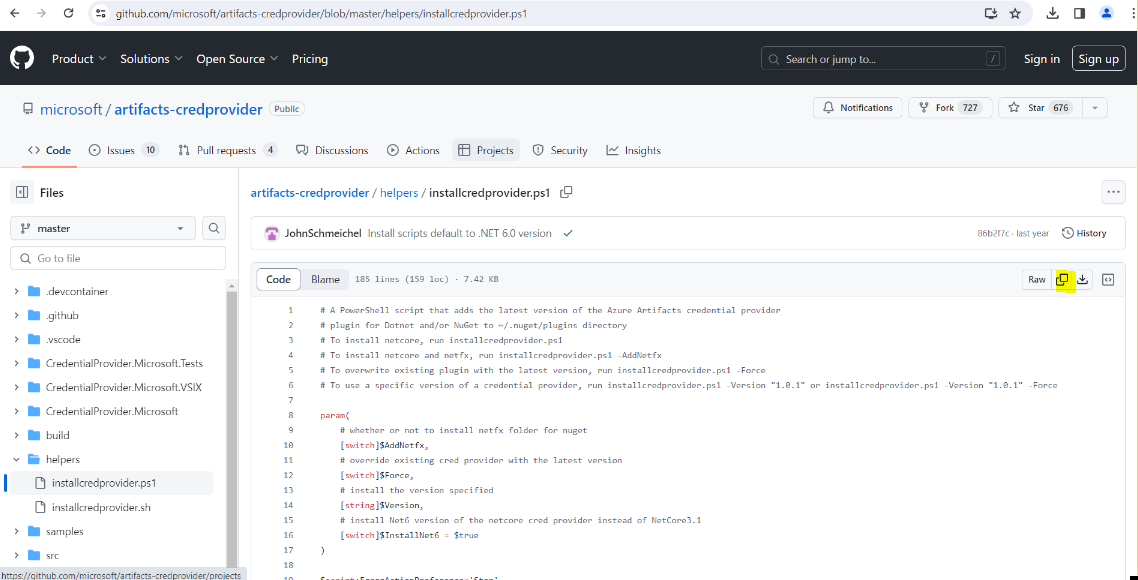Toggle browser side panel icon

[x=1079, y=13]
